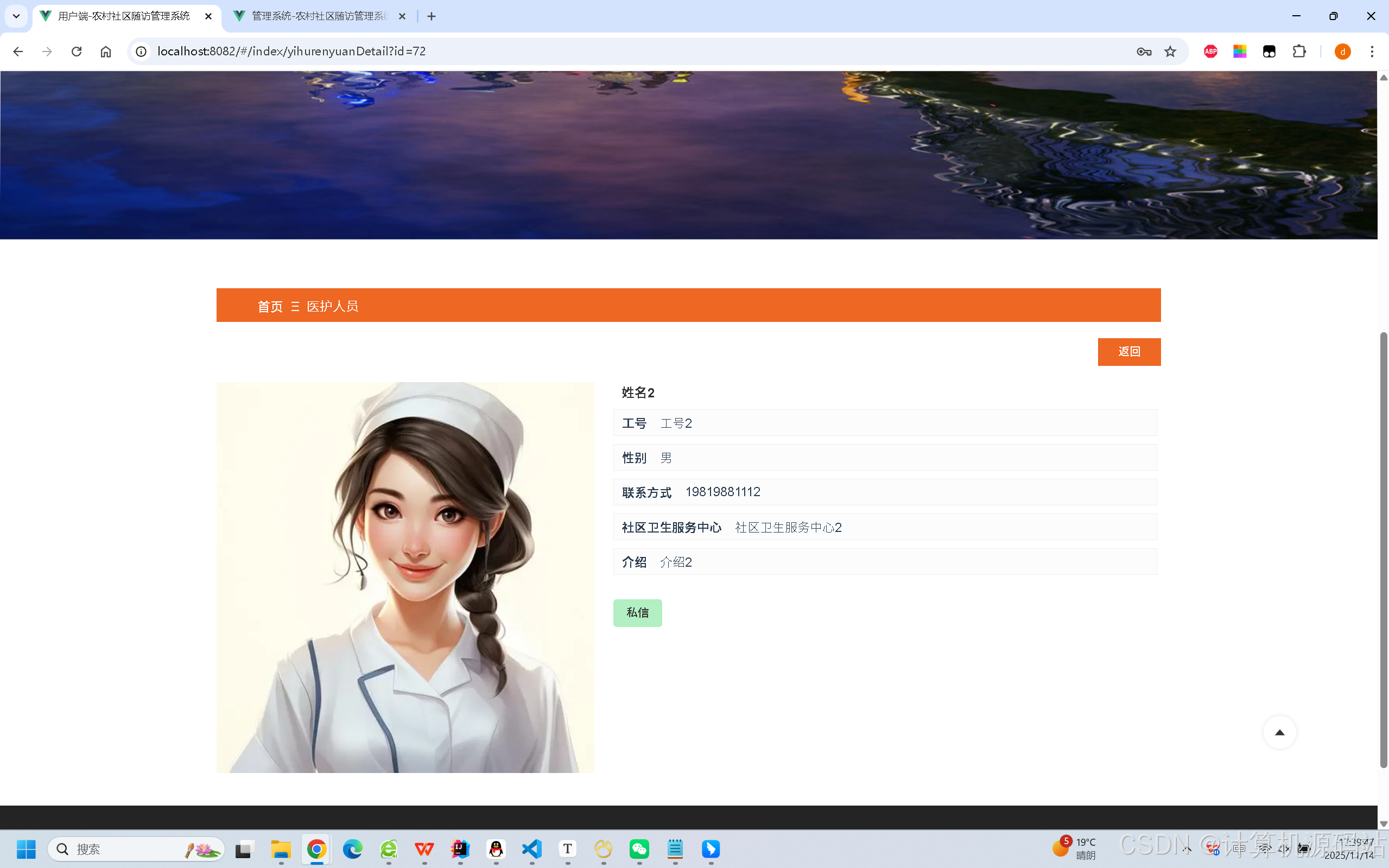The image size is (1389, 868).
Task: Click the 男 gender value
Action: point(666,458)
